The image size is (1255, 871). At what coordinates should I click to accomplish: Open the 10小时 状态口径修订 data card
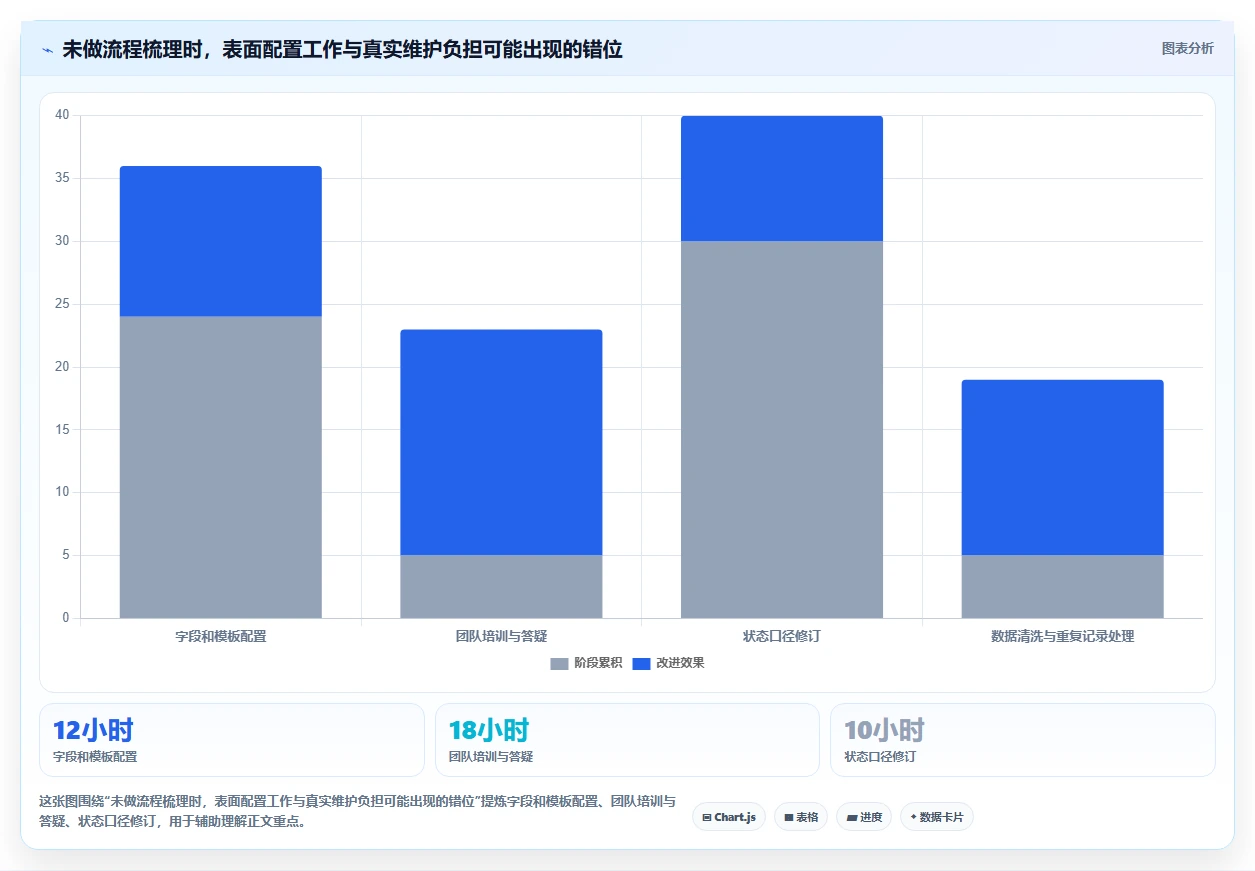click(x=1023, y=740)
